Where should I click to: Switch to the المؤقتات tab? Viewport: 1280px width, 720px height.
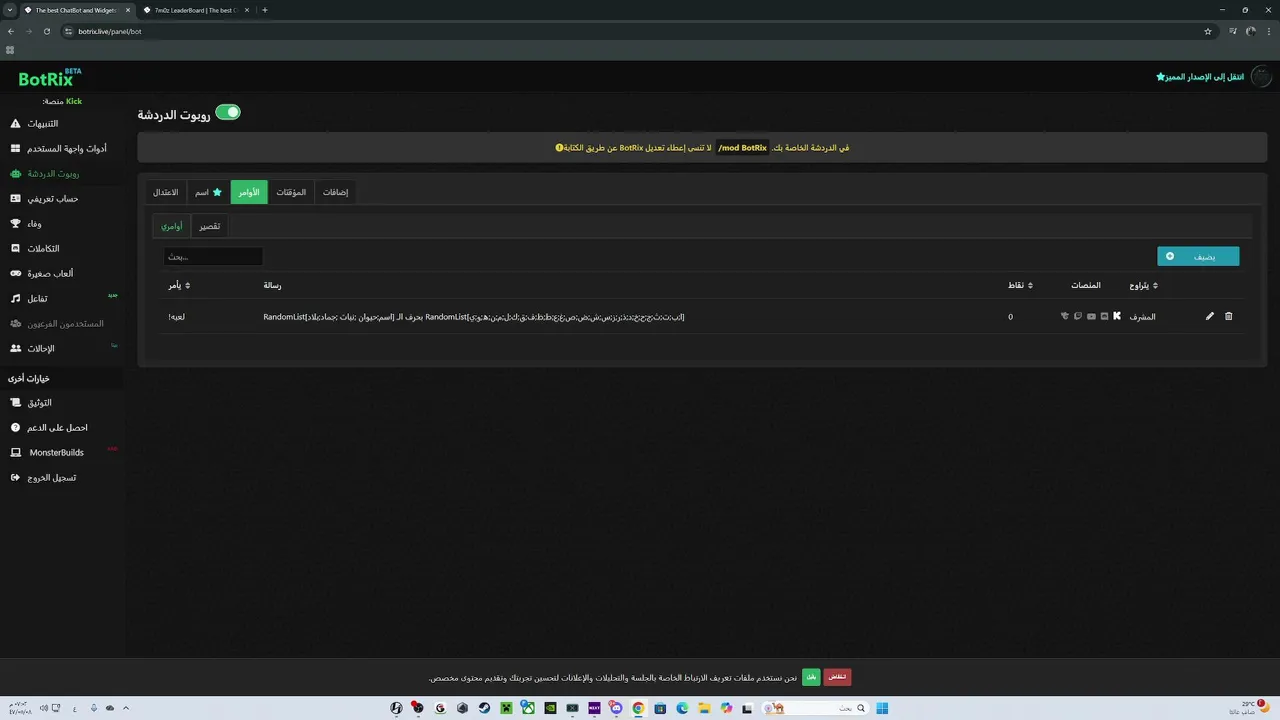[291, 192]
